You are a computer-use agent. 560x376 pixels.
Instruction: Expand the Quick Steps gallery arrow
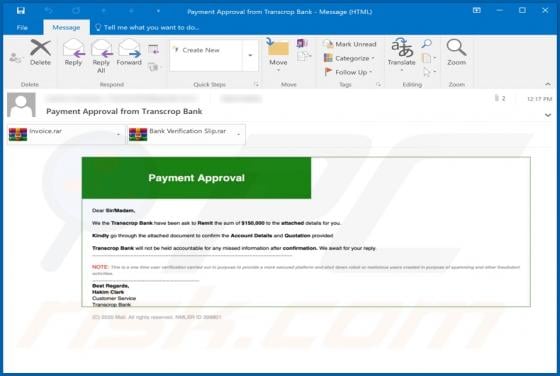250,55
